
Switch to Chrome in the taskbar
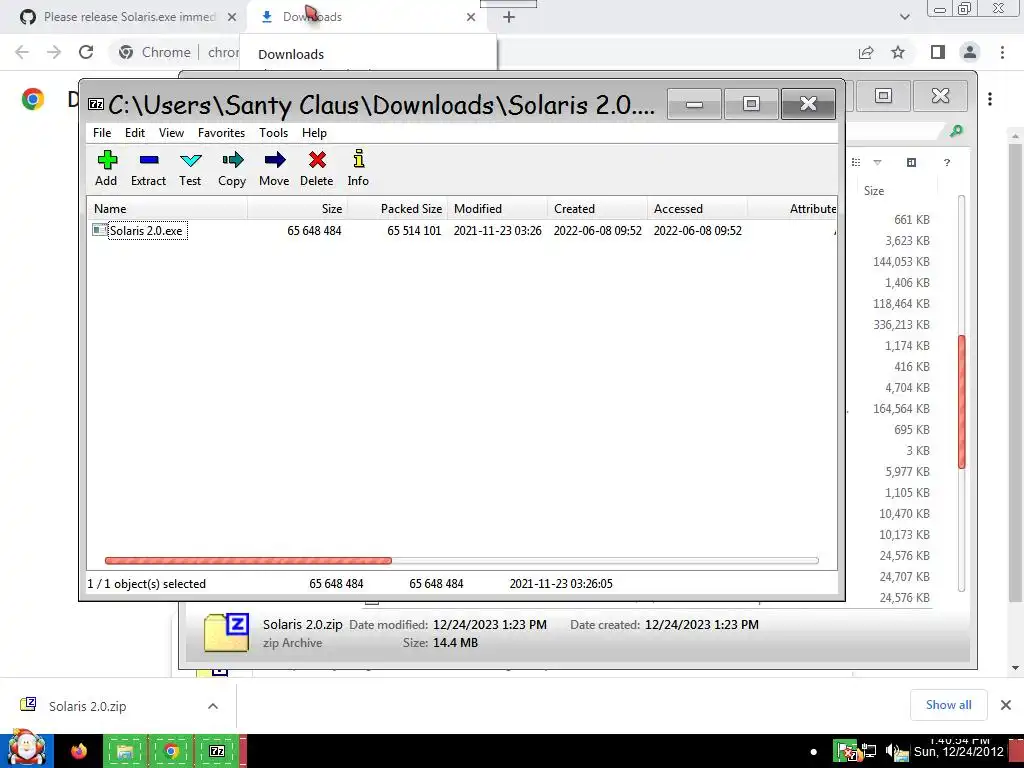pos(171,751)
